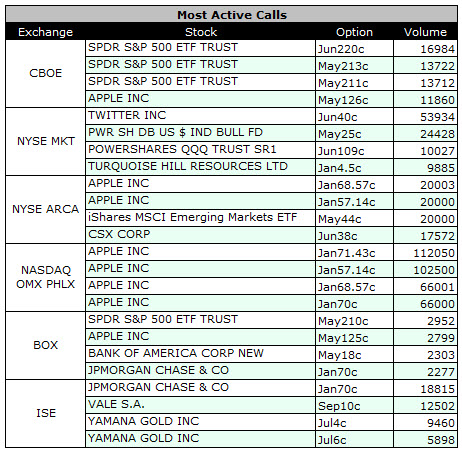Click the Option column header
This screenshot has height=452, width=462.
[354, 32]
